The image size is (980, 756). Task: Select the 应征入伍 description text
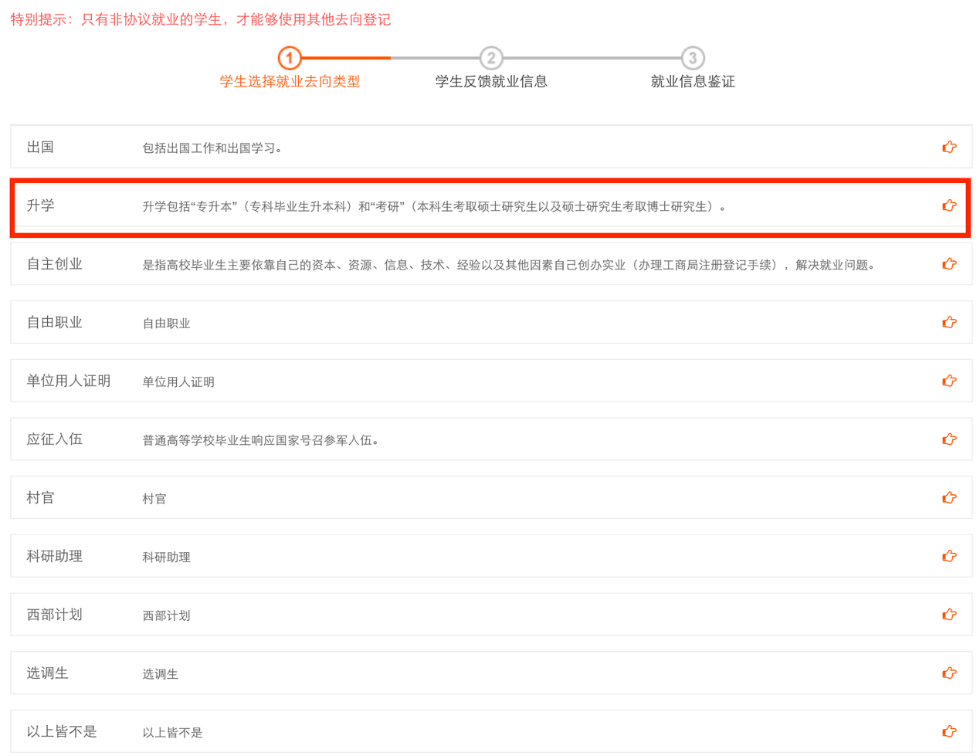pyautogui.click(x=260, y=440)
